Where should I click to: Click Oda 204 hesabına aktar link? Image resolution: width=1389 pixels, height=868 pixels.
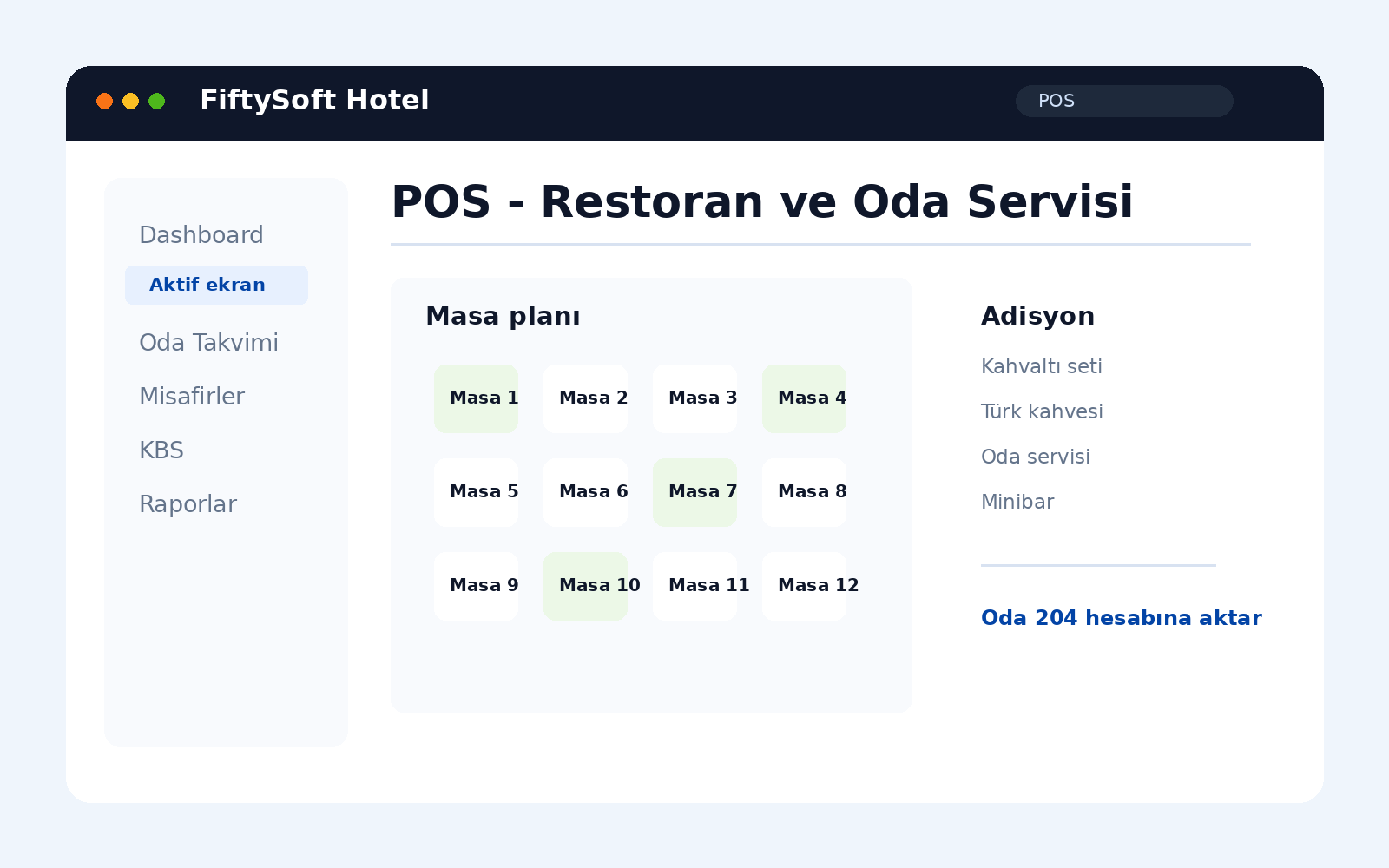click(1121, 618)
